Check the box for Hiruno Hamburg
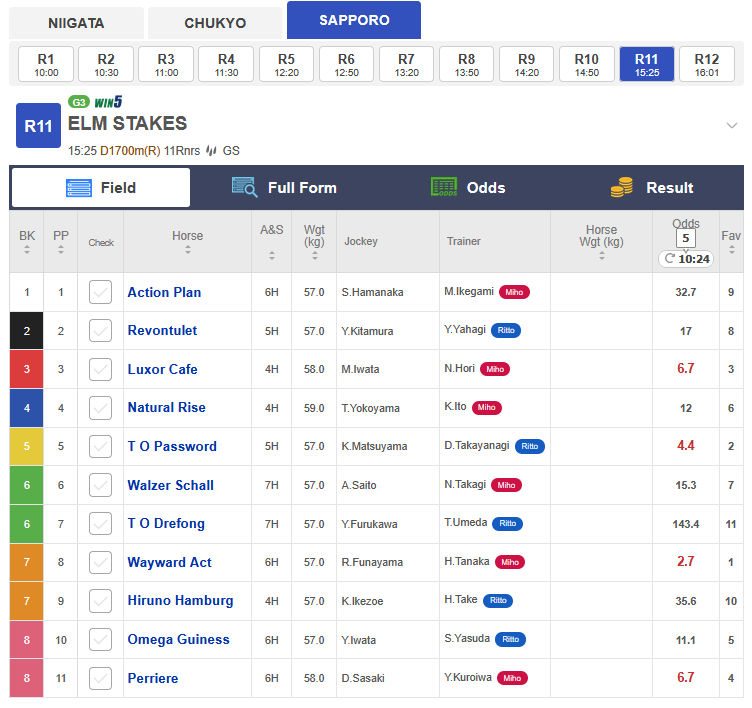The image size is (752, 708). 100,601
